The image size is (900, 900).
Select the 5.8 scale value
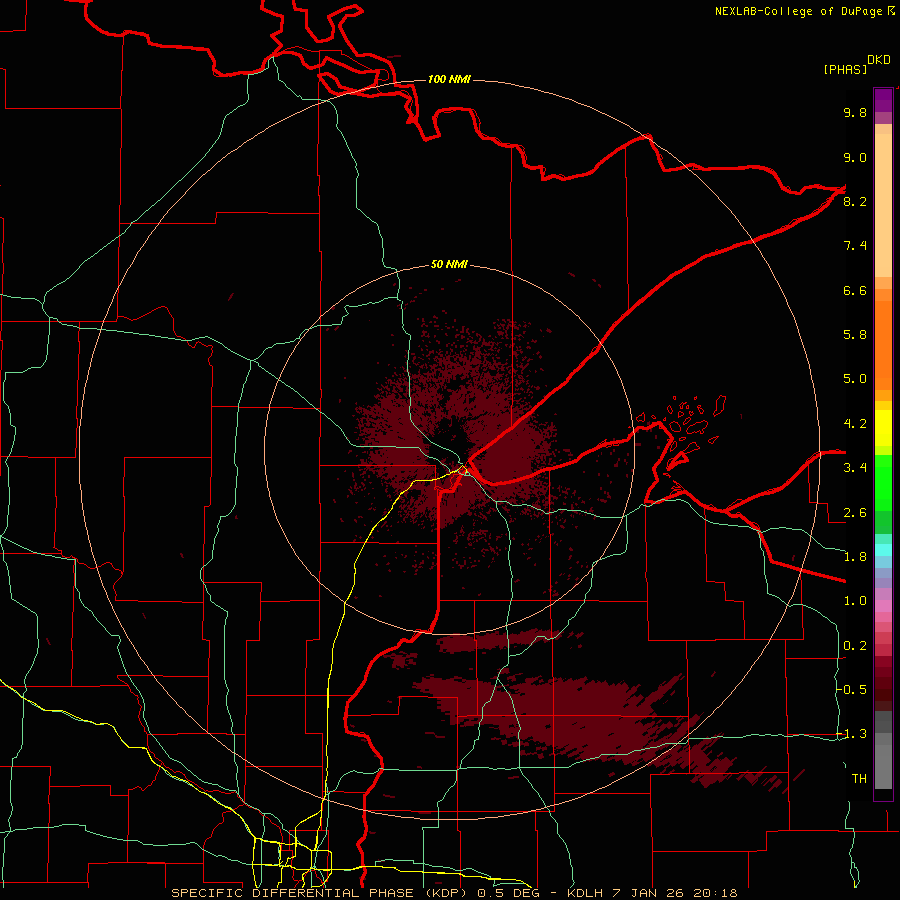855,335
